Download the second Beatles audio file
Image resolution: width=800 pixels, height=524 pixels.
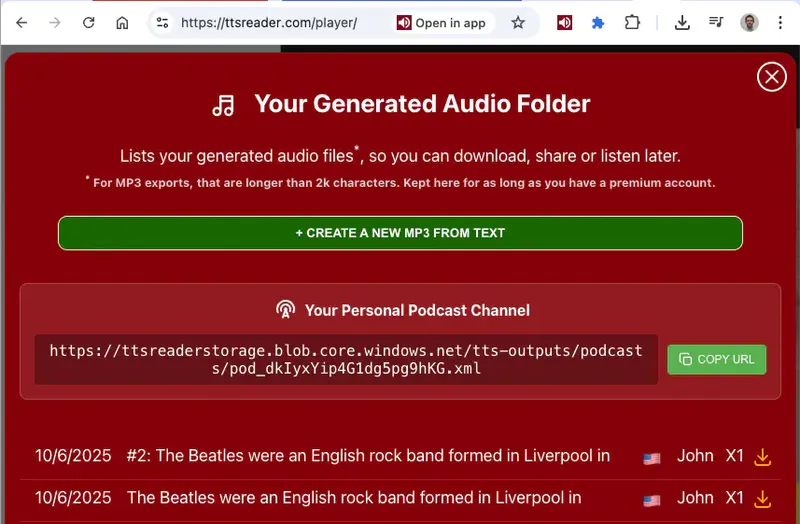coord(762,499)
